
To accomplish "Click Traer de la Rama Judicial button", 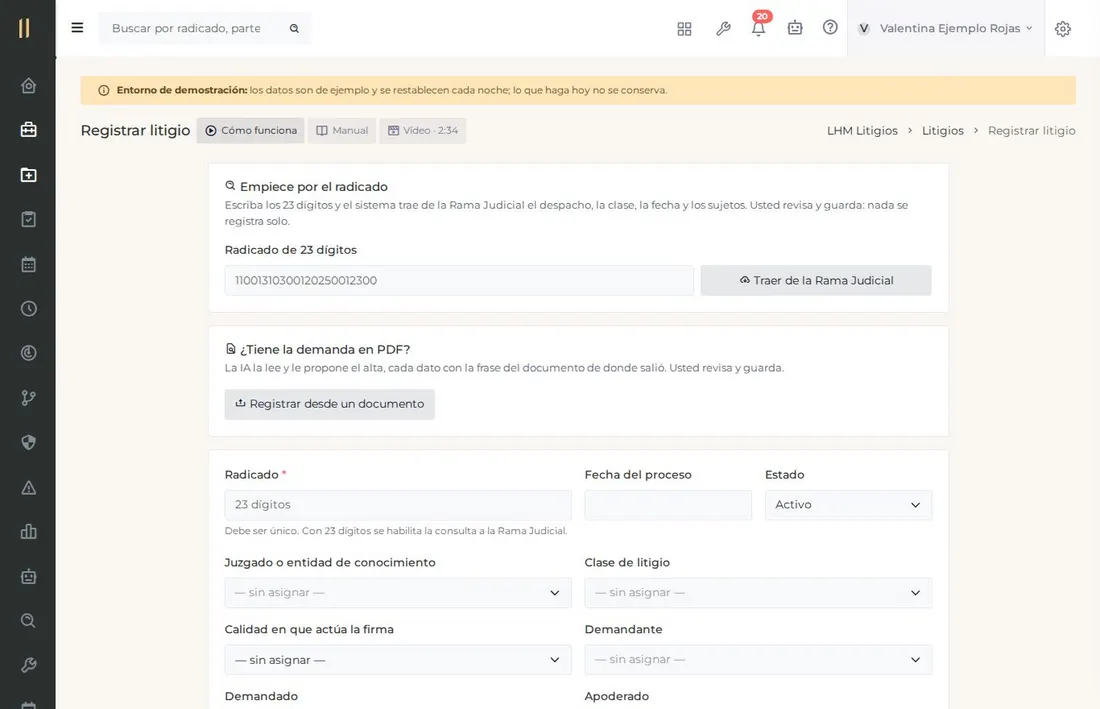I will [816, 281].
